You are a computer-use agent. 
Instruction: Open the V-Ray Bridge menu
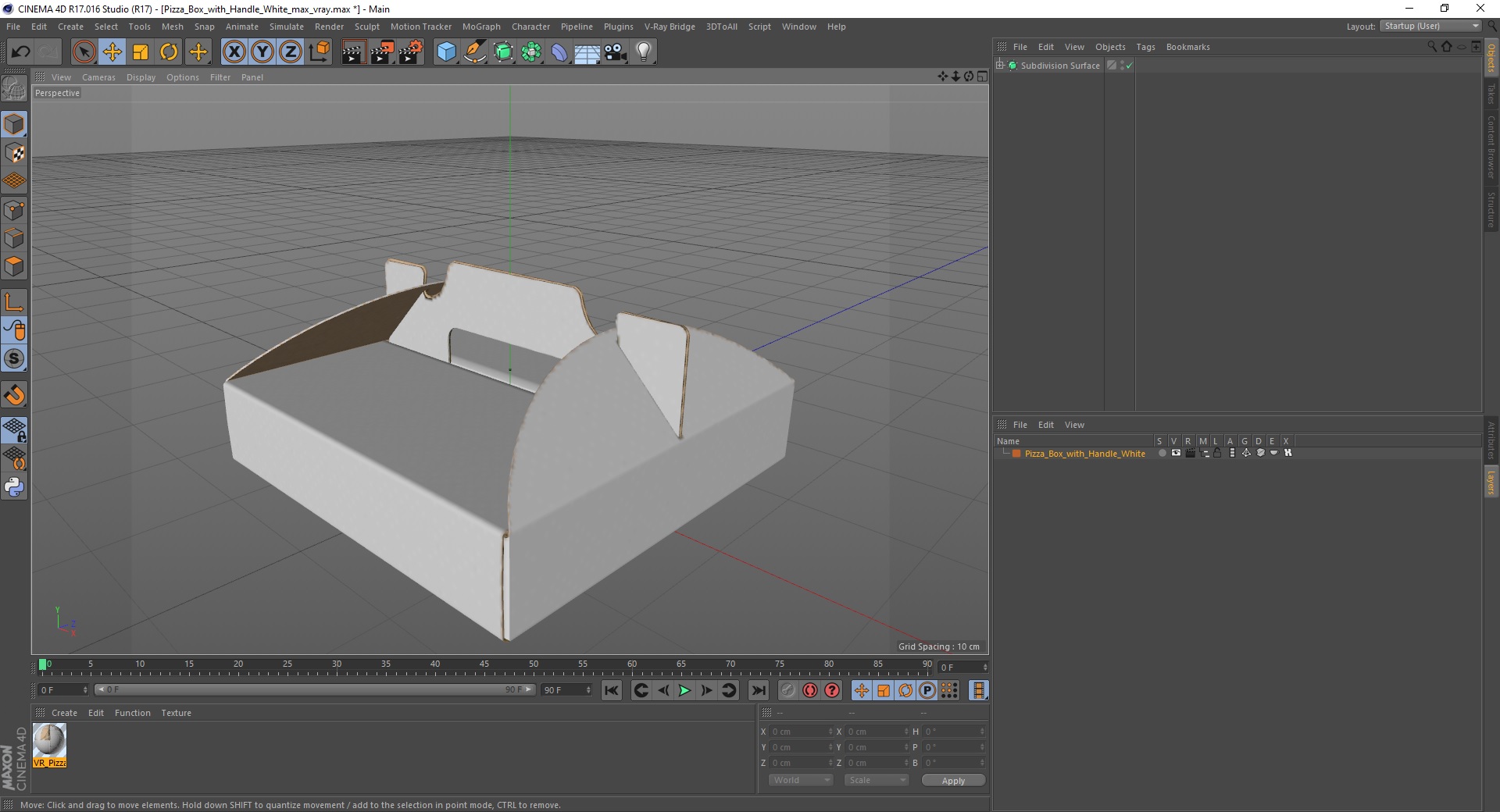coord(670,27)
